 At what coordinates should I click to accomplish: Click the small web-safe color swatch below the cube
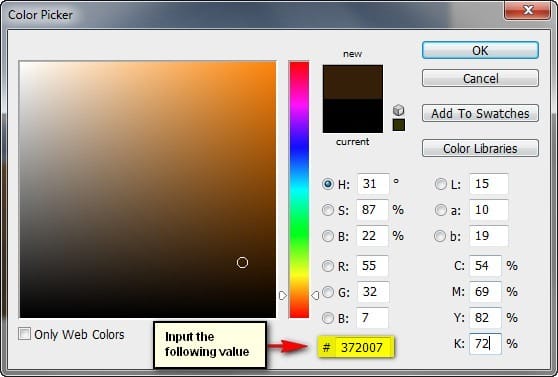pyautogui.click(x=399, y=125)
